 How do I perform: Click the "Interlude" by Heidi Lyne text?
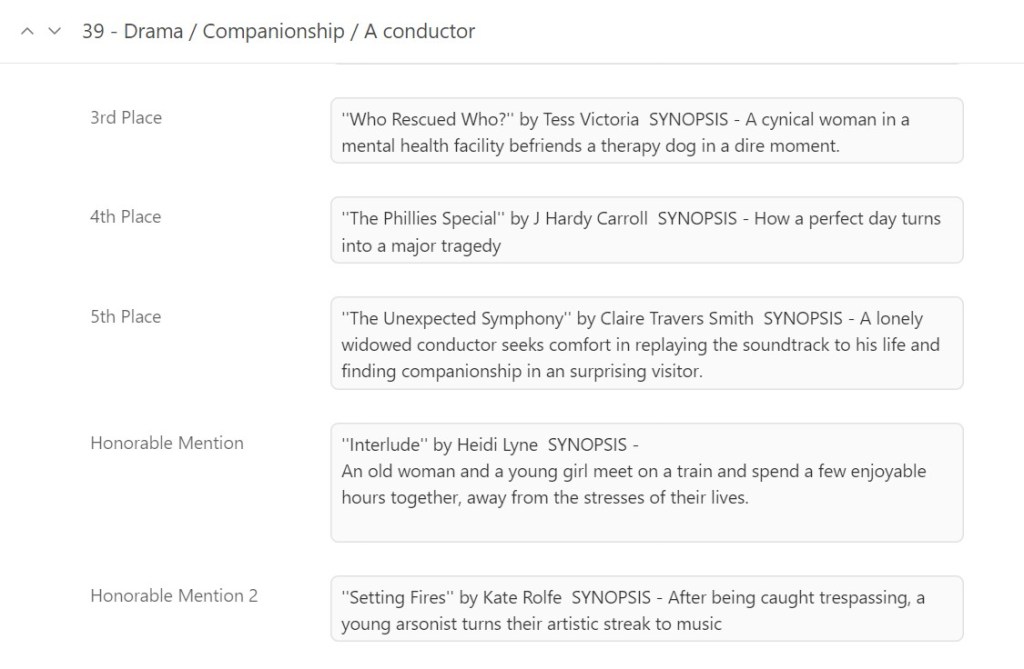pyautogui.click(x=440, y=445)
